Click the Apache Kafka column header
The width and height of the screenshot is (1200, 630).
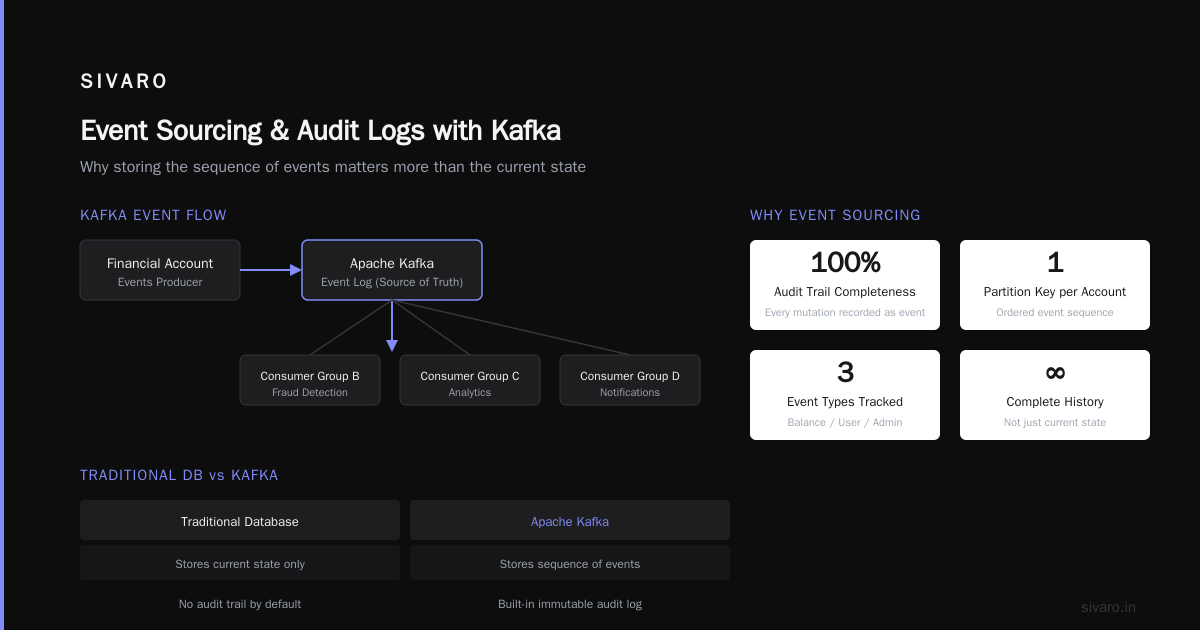coord(570,521)
